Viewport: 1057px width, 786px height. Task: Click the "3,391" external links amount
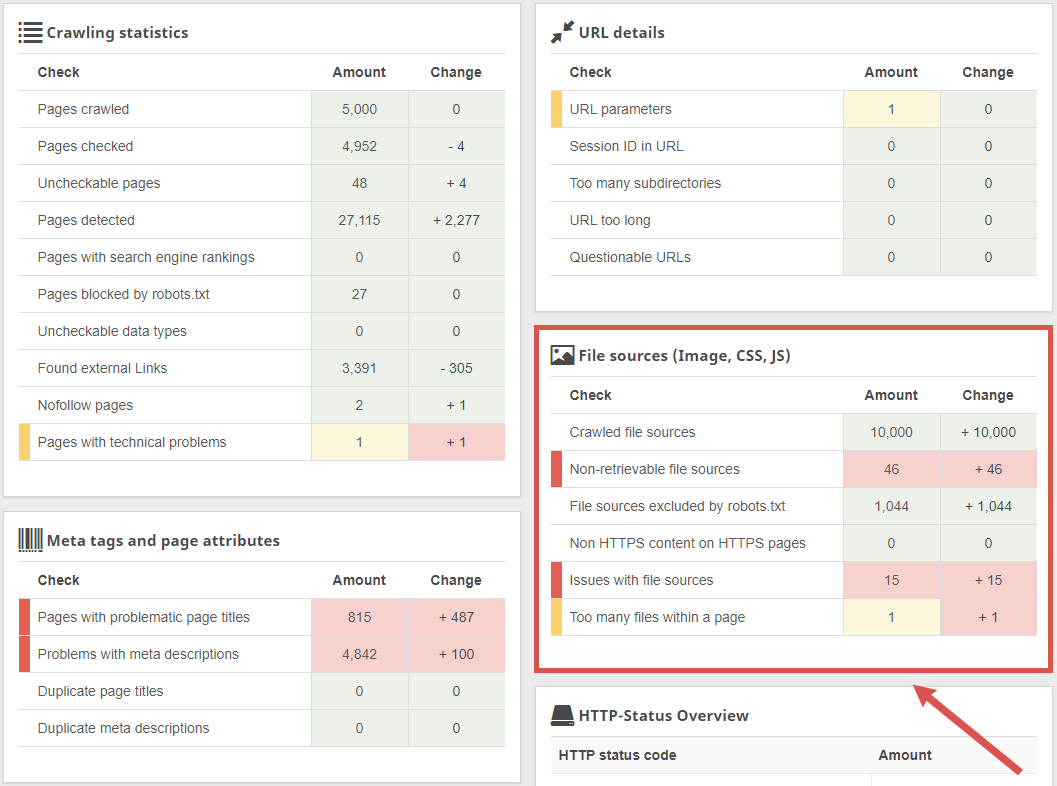click(x=359, y=368)
